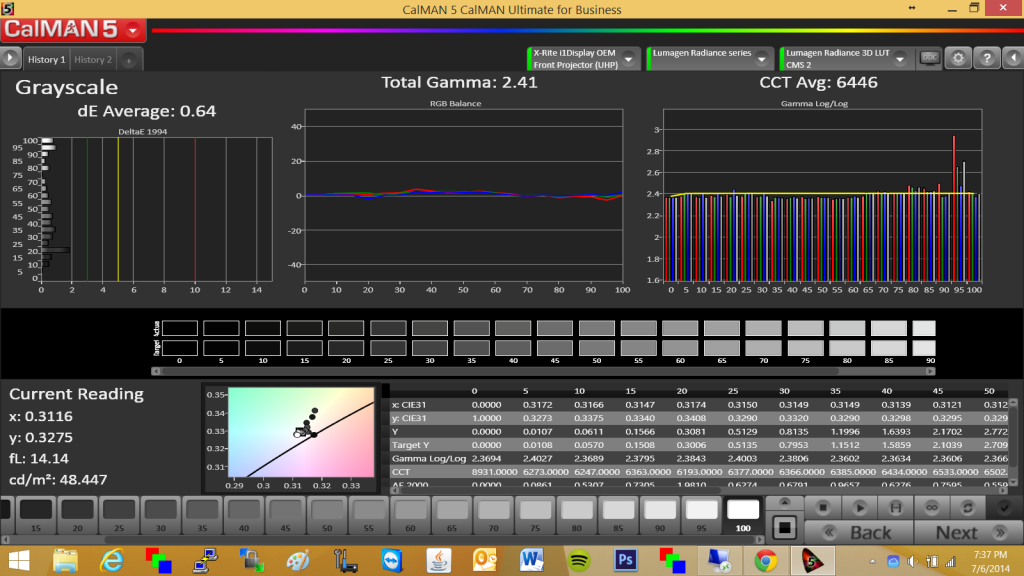
Task: Click the stop measurement button
Action: coord(823,507)
